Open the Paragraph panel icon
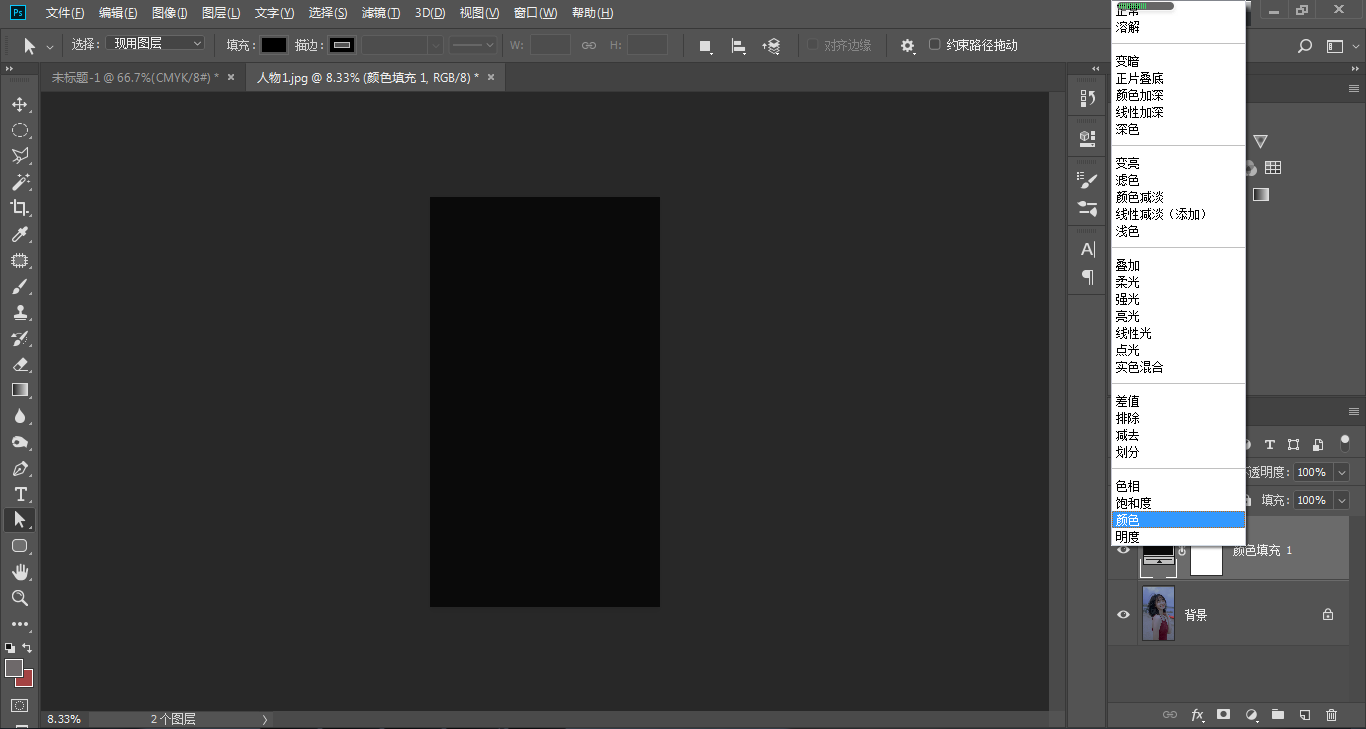Screen dimensions: 1366x729 click(1088, 277)
